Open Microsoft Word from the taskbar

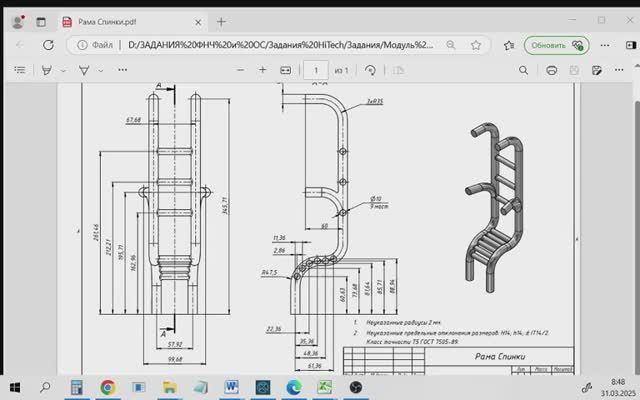[231, 387]
